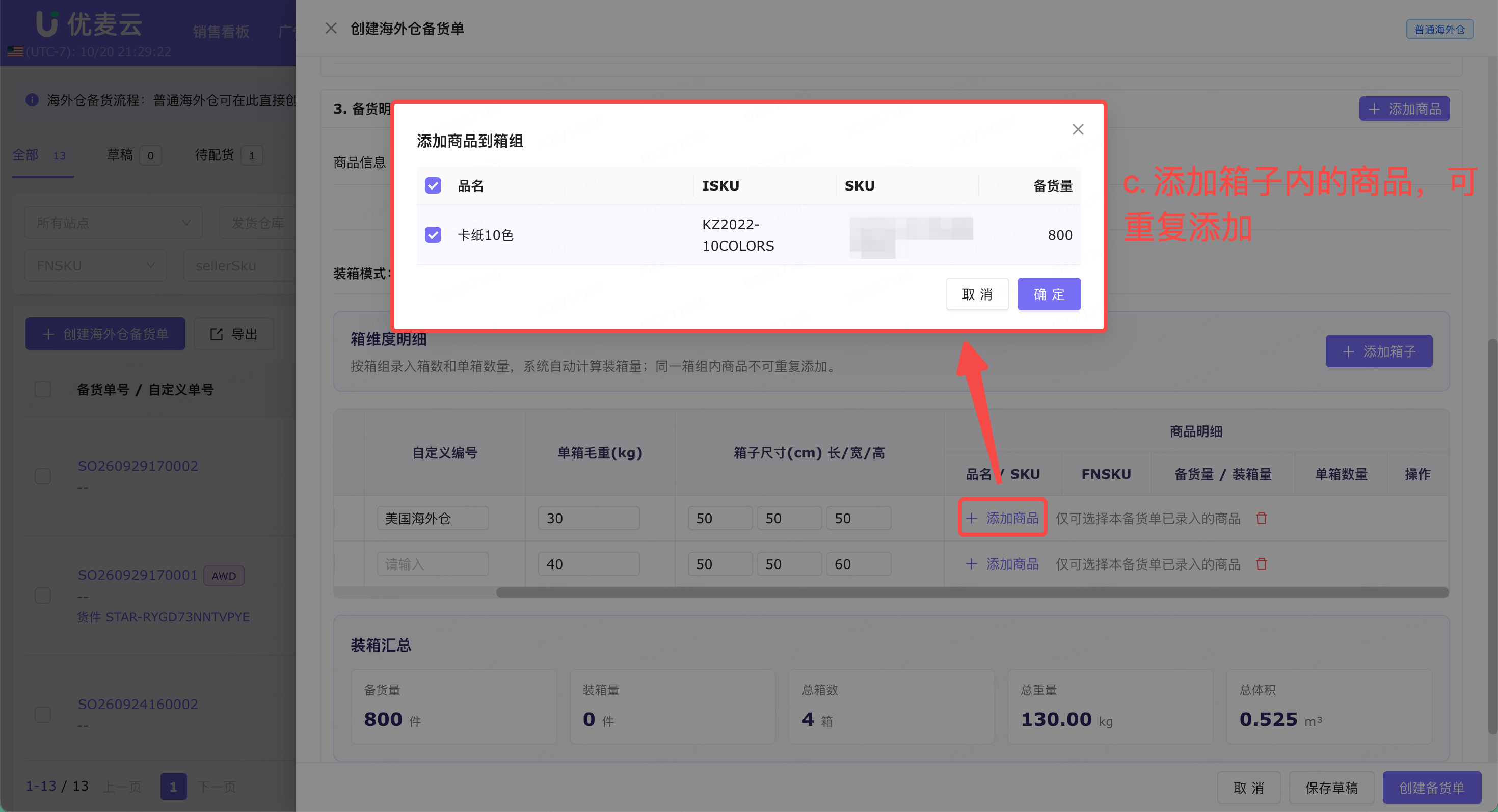Open the FNSKU dropdown
This screenshot has width=1498, height=812.
click(x=95, y=265)
